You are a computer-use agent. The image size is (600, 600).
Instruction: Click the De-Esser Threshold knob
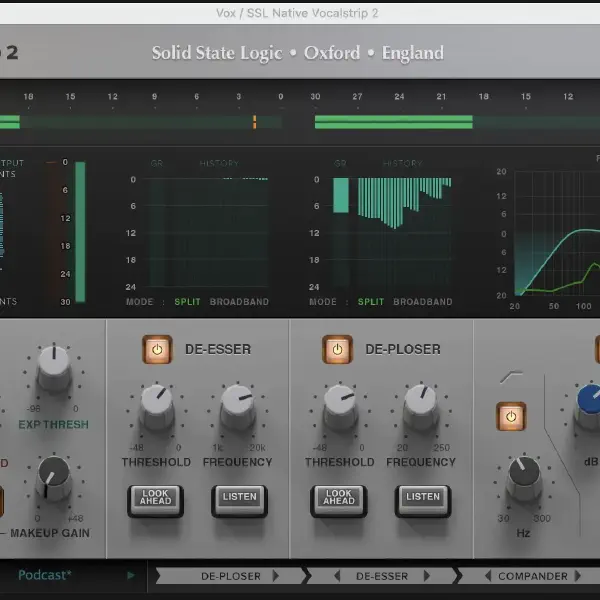(x=157, y=406)
